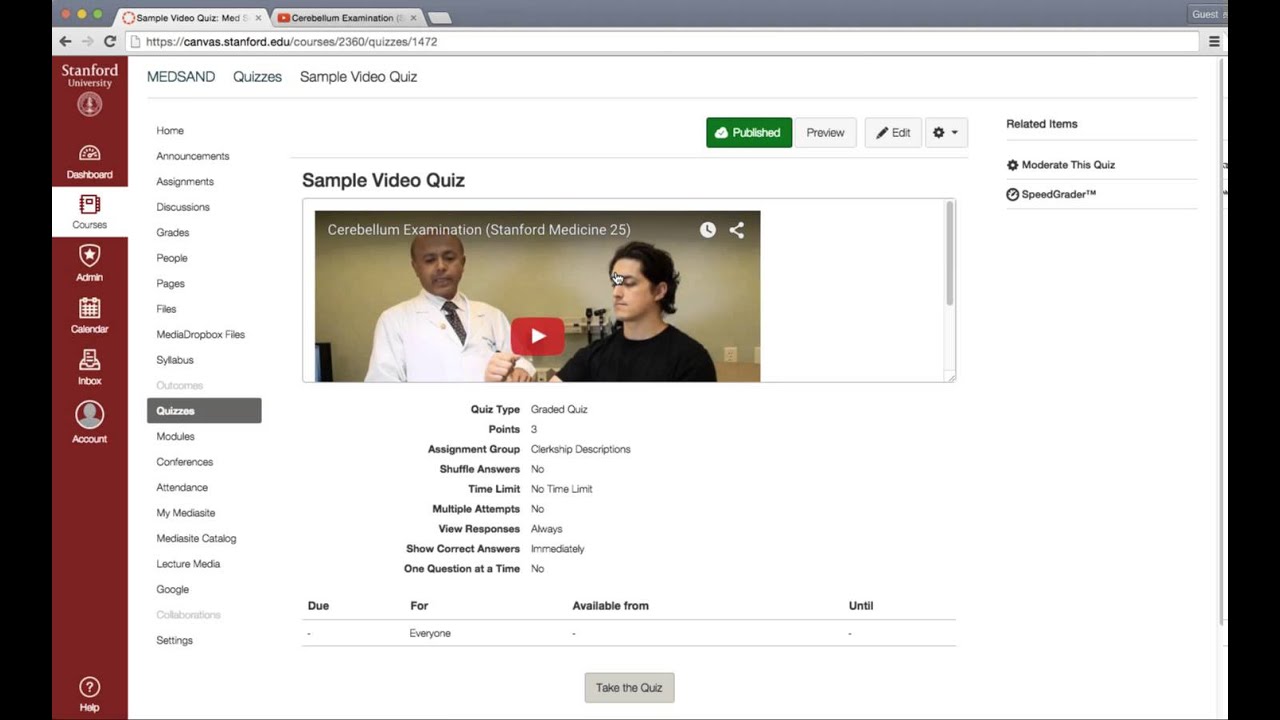Viewport: 1280px width, 720px height.
Task: Reload the page with the refresh icon
Action: point(110,42)
